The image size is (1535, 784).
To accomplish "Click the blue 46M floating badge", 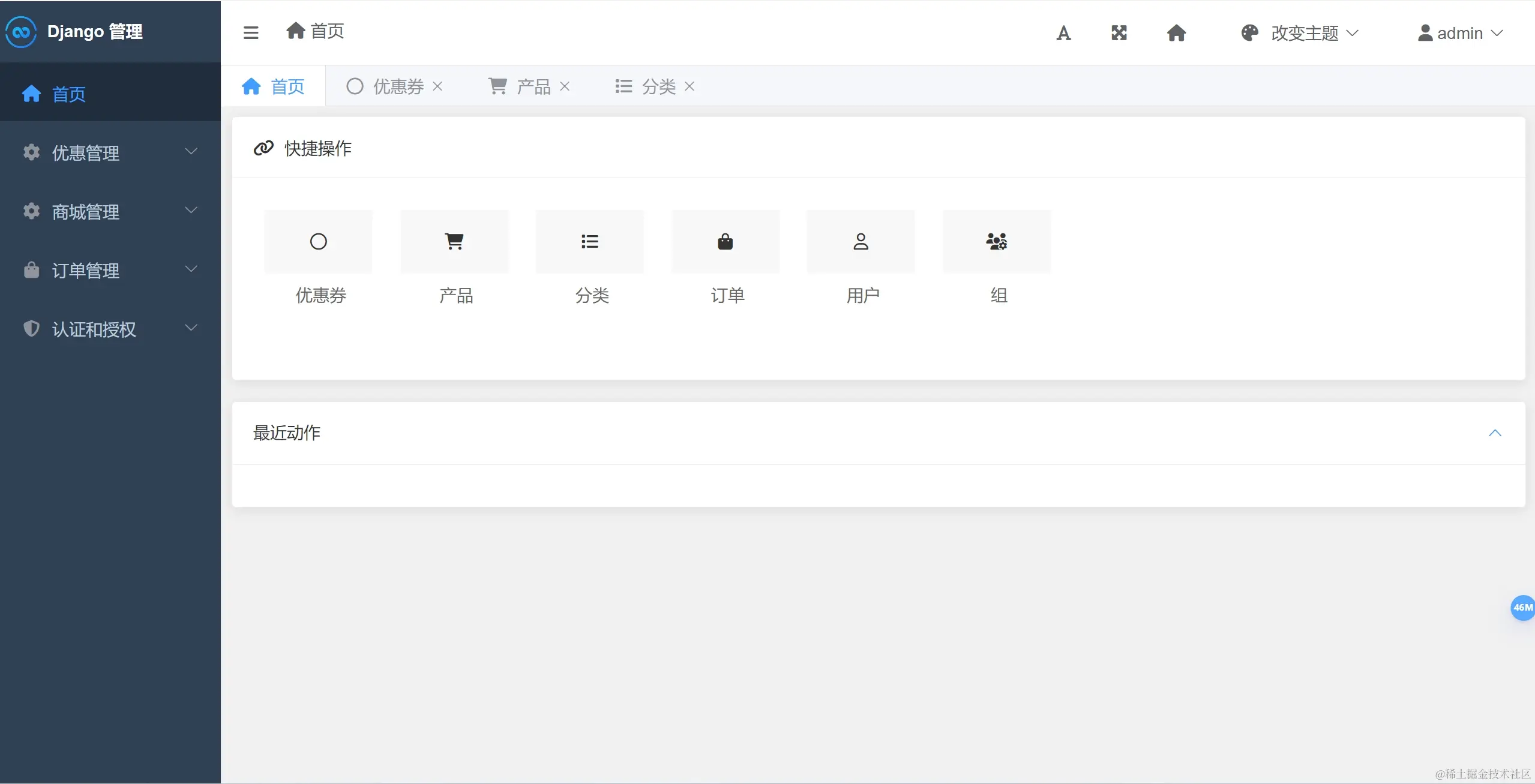I will [x=1522, y=608].
